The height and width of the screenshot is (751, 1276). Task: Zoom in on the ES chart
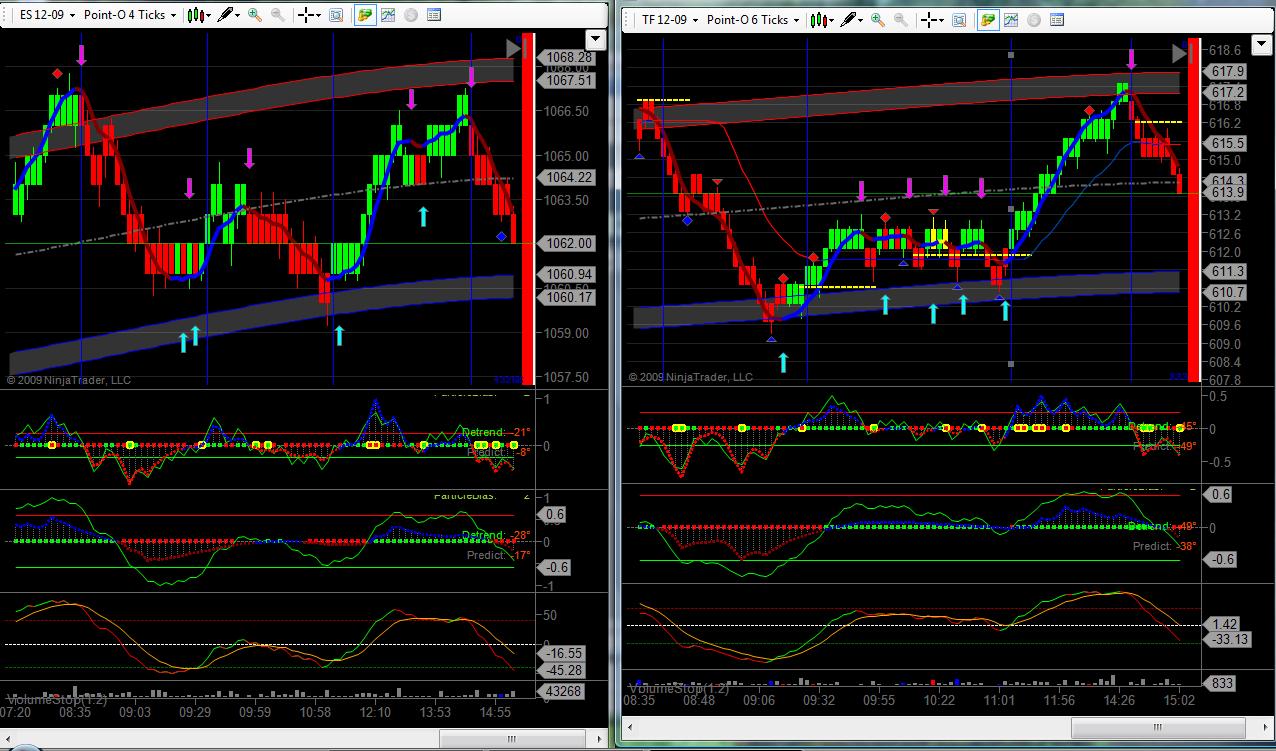[x=255, y=15]
